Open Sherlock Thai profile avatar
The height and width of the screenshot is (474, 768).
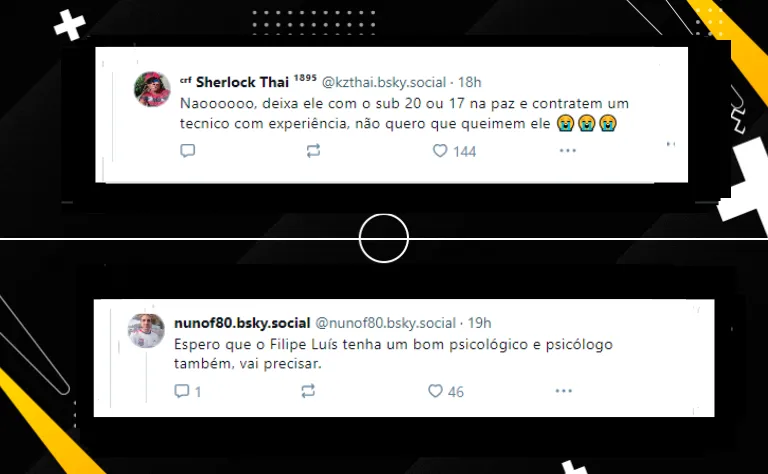152,89
